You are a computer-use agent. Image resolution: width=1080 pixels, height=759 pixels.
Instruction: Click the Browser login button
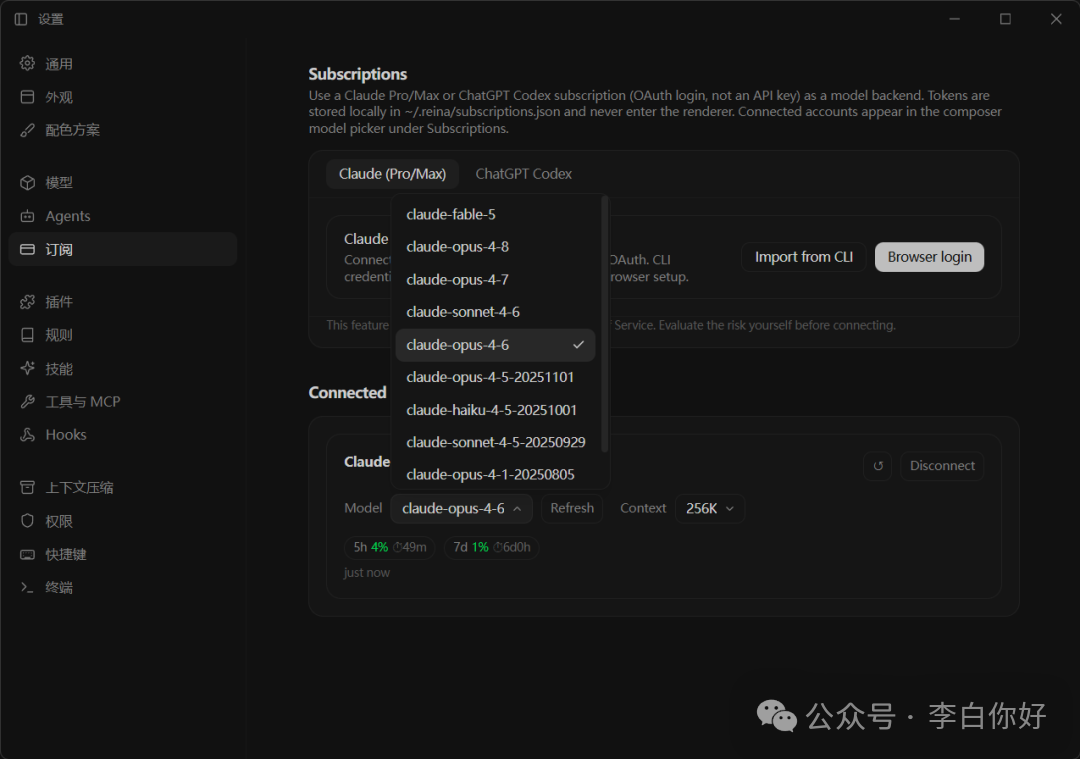[x=929, y=257]
